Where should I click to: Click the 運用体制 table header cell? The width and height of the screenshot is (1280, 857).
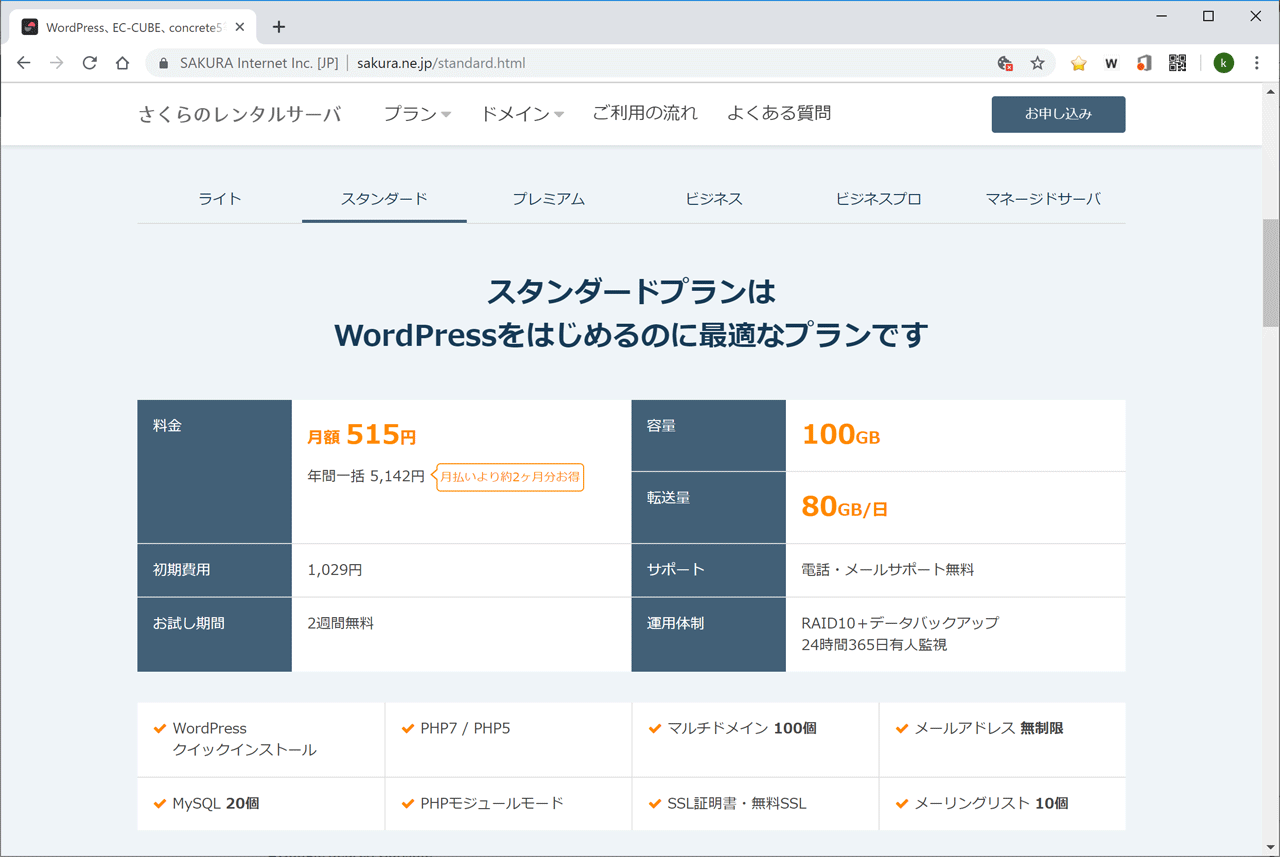(709, 634)
